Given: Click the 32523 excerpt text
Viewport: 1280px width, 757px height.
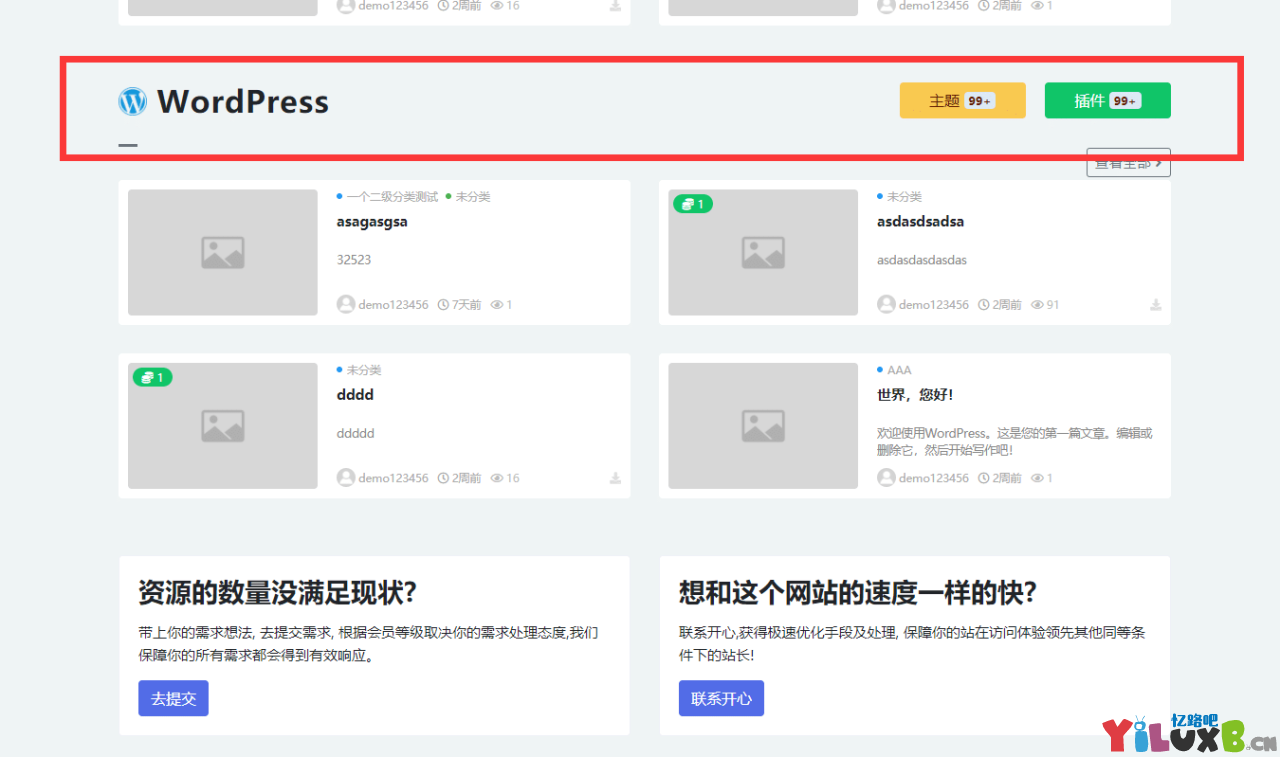Looking at the screenshot, I should [x=354, y=260].
